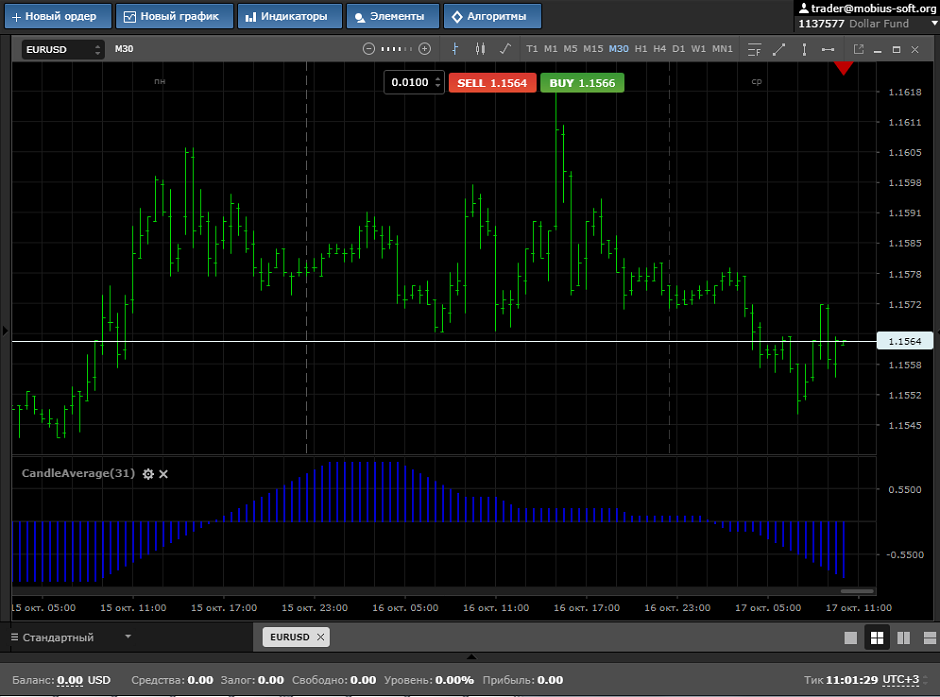Click BUY 1.1566 button

[x=582, y=83]
